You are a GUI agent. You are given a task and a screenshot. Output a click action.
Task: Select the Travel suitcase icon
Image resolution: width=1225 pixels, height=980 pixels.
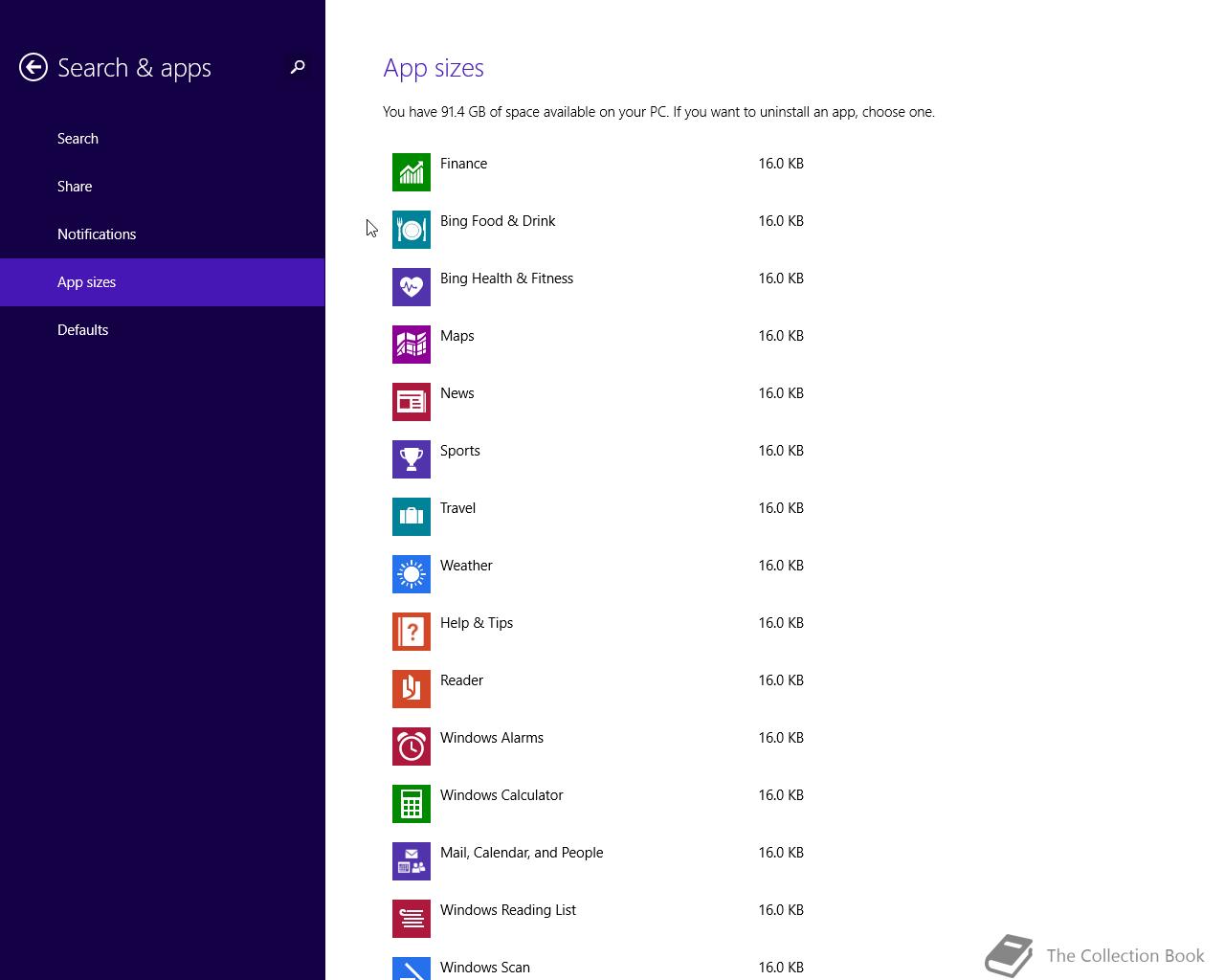click(x=412, y=517)
